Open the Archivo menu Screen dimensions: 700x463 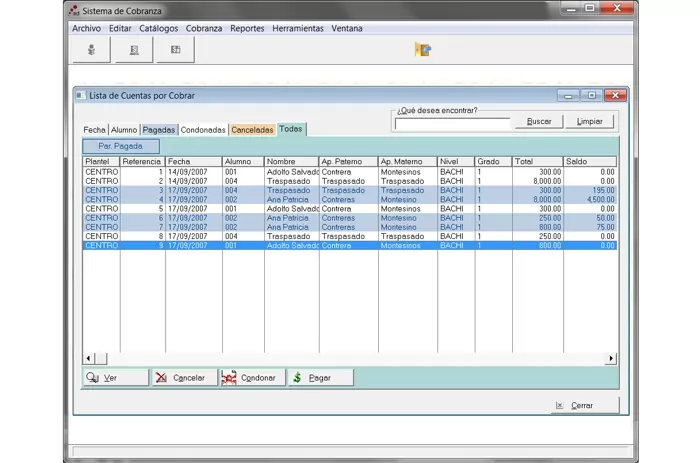[86, 29]
